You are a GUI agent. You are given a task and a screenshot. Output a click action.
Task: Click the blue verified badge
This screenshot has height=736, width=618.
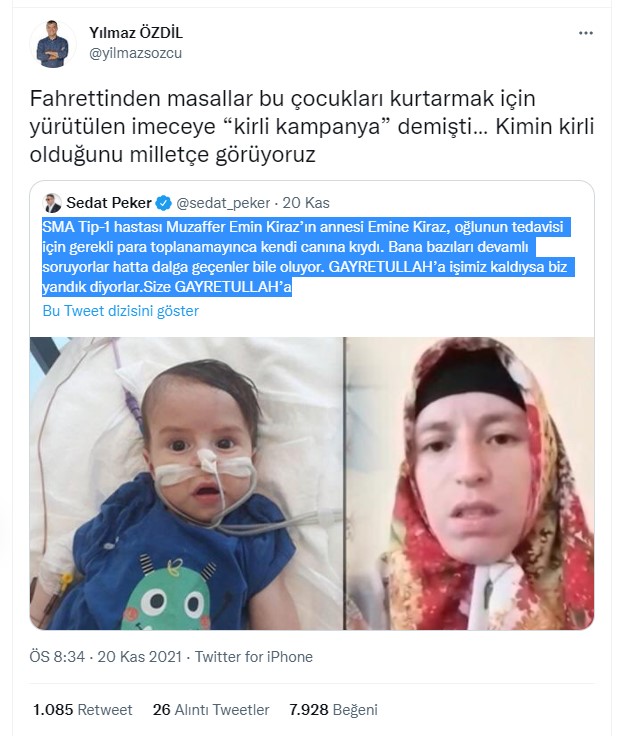(163, 203)
